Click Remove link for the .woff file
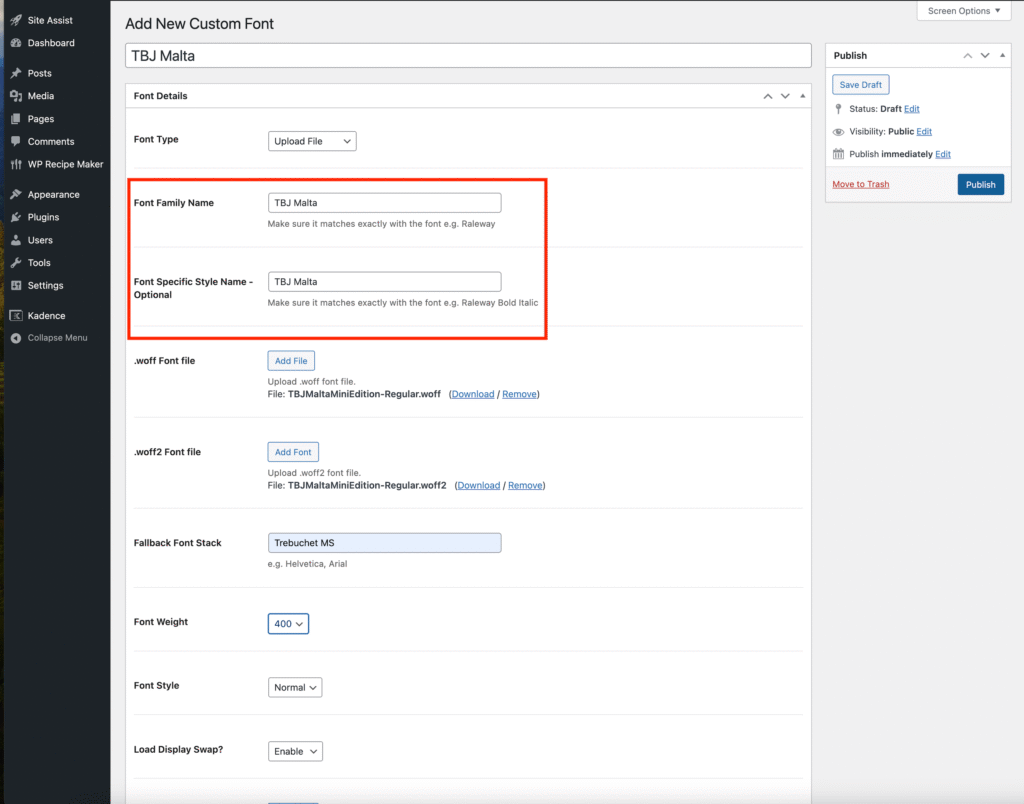 pyautogui.click(x=519, y=394)
